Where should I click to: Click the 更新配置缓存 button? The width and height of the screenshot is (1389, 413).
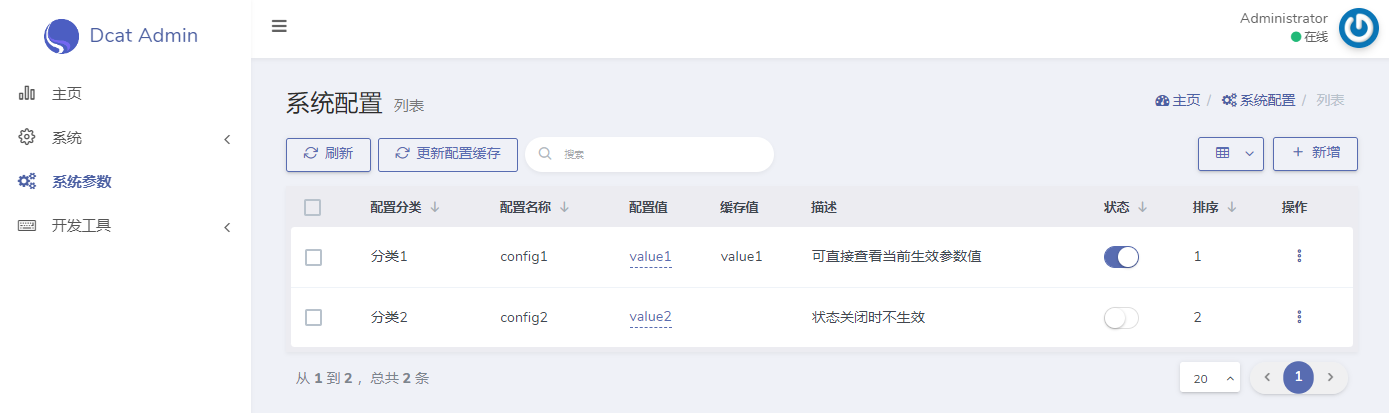pos(448,154)
